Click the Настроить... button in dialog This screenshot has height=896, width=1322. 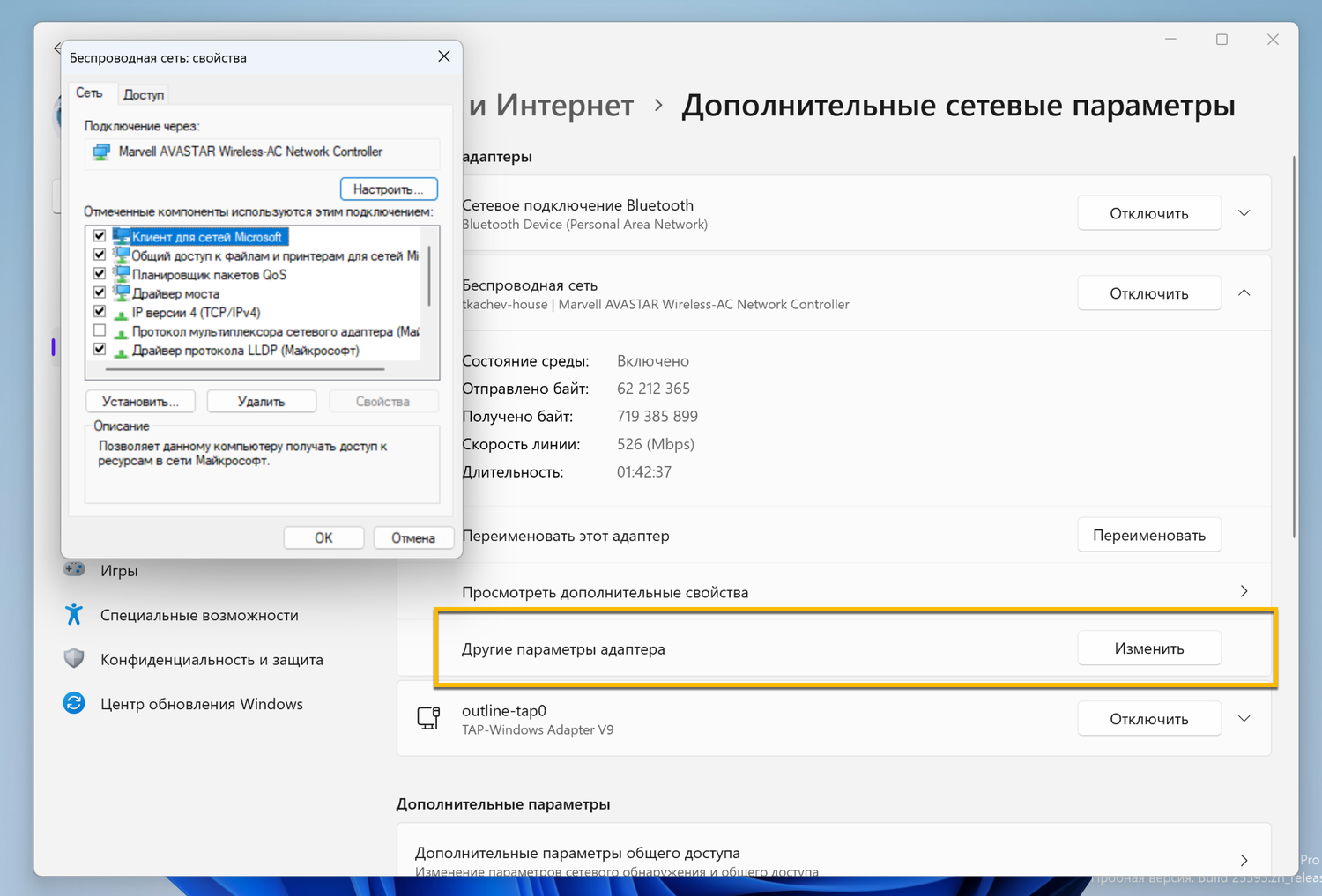click(x=389, y=189)
